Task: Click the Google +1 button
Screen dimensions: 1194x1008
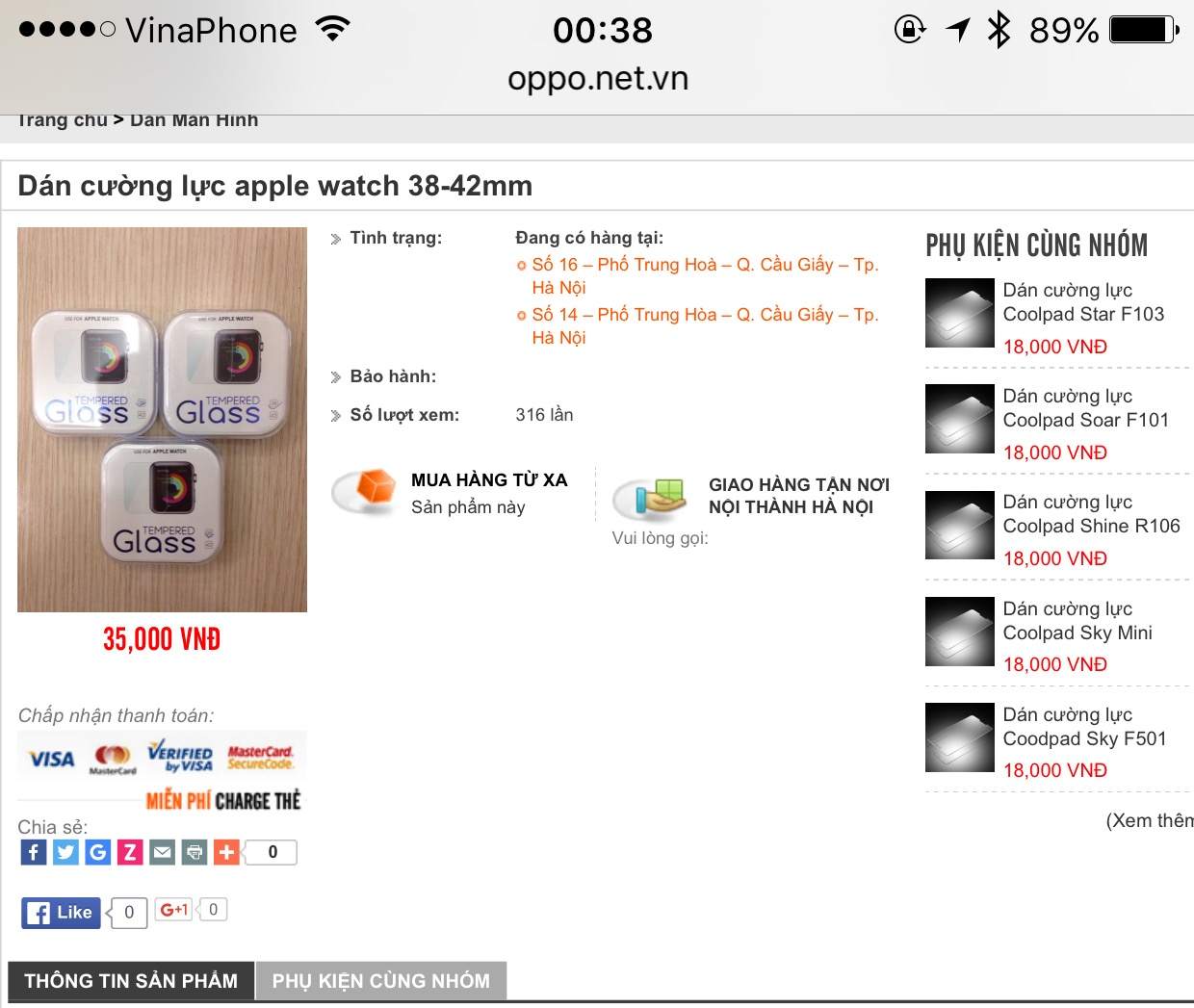Action: coord(174,909)
